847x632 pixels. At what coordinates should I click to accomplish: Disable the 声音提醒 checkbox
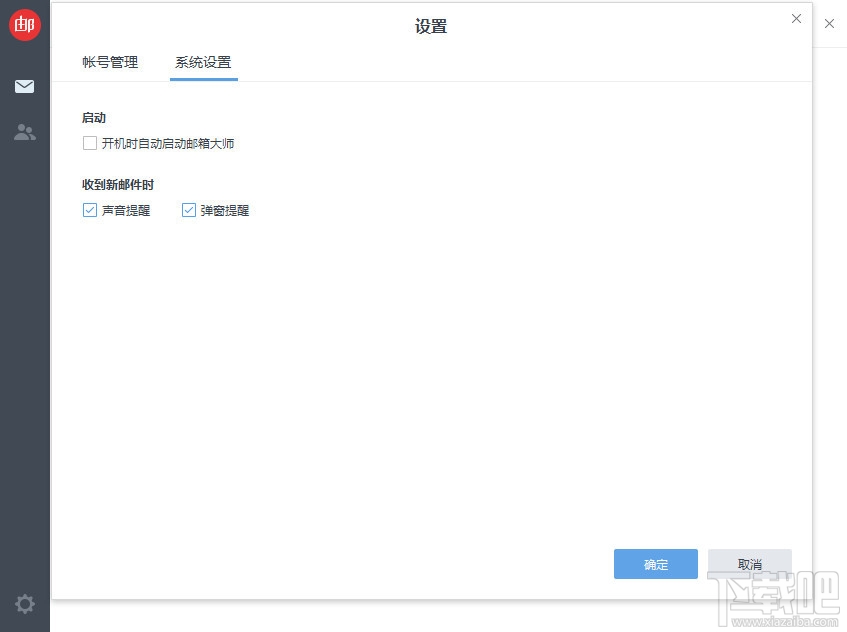(x=89, y=210)
